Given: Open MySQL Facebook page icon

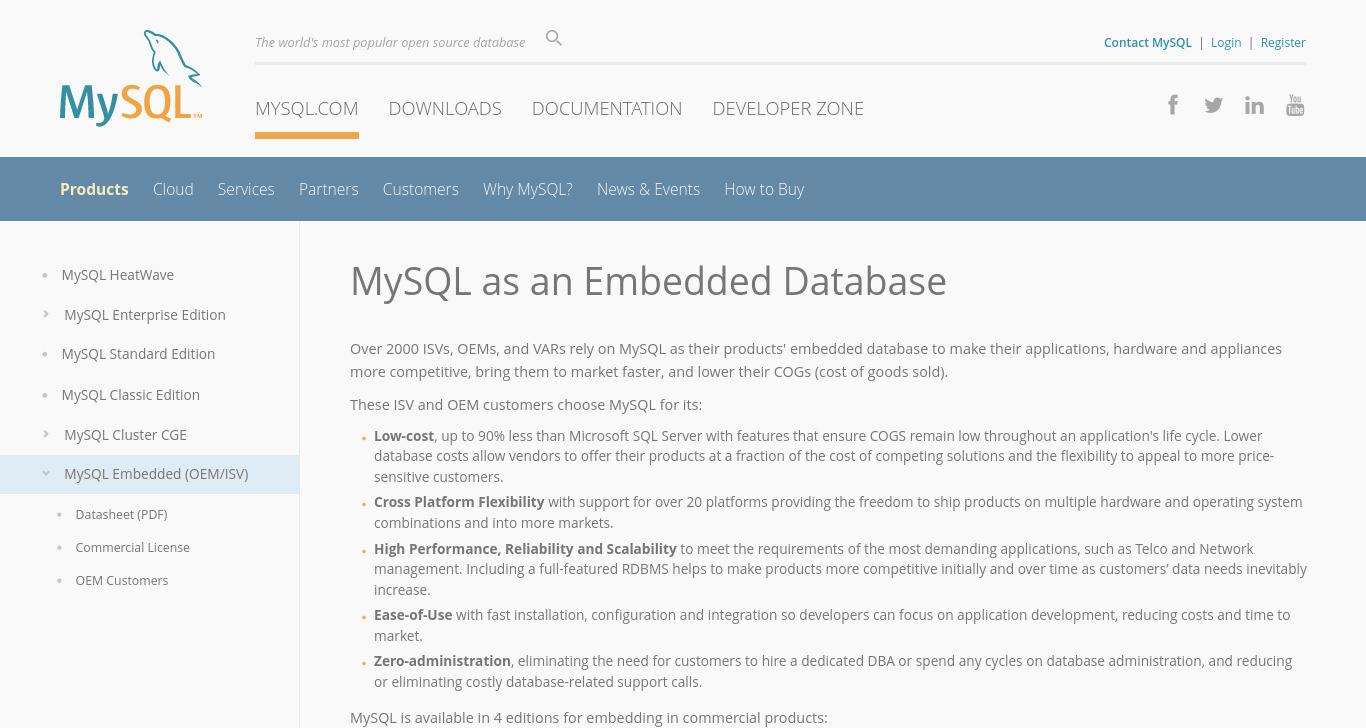Looking at the screenshot, I should click(x=1173, y=105).
